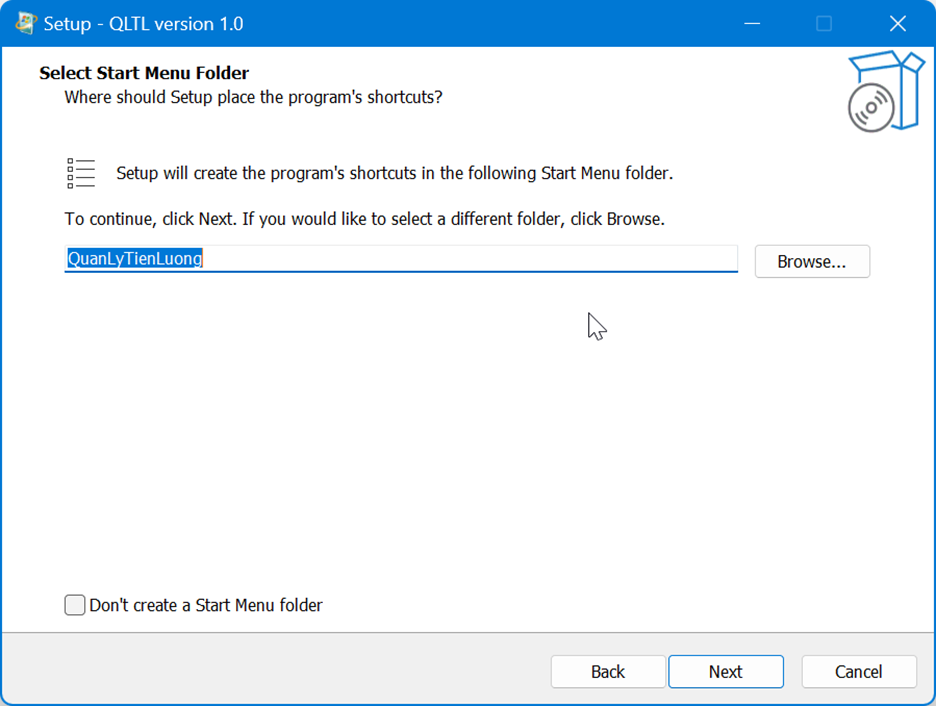Viewport: 936px width, 706px height.
Task: Enable Don't create a Start Menu folder checkbox
Action: [x=75, y=605]
